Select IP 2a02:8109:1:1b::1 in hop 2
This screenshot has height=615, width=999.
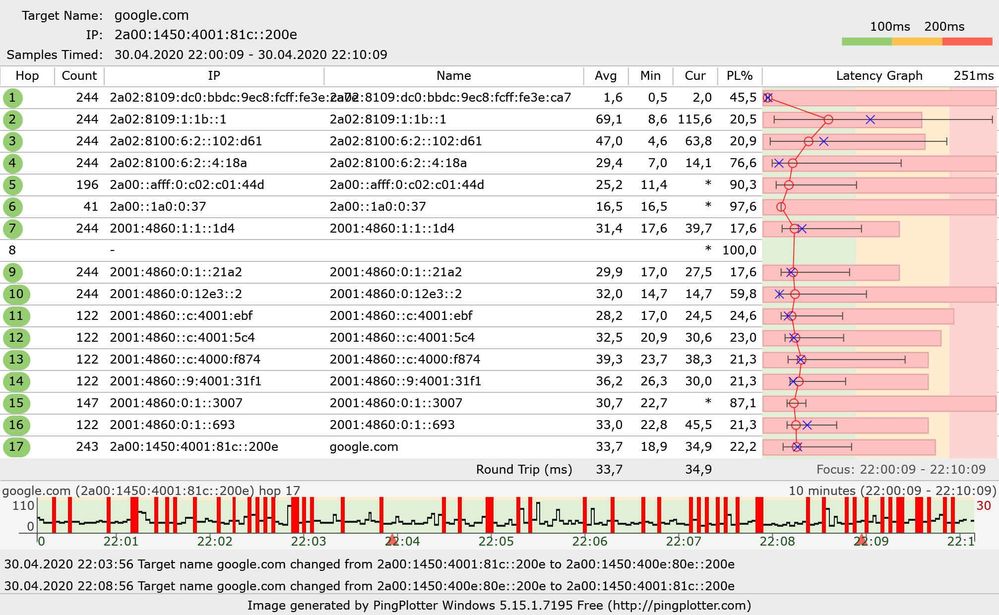pyautogui.click(x=168, y=120)
